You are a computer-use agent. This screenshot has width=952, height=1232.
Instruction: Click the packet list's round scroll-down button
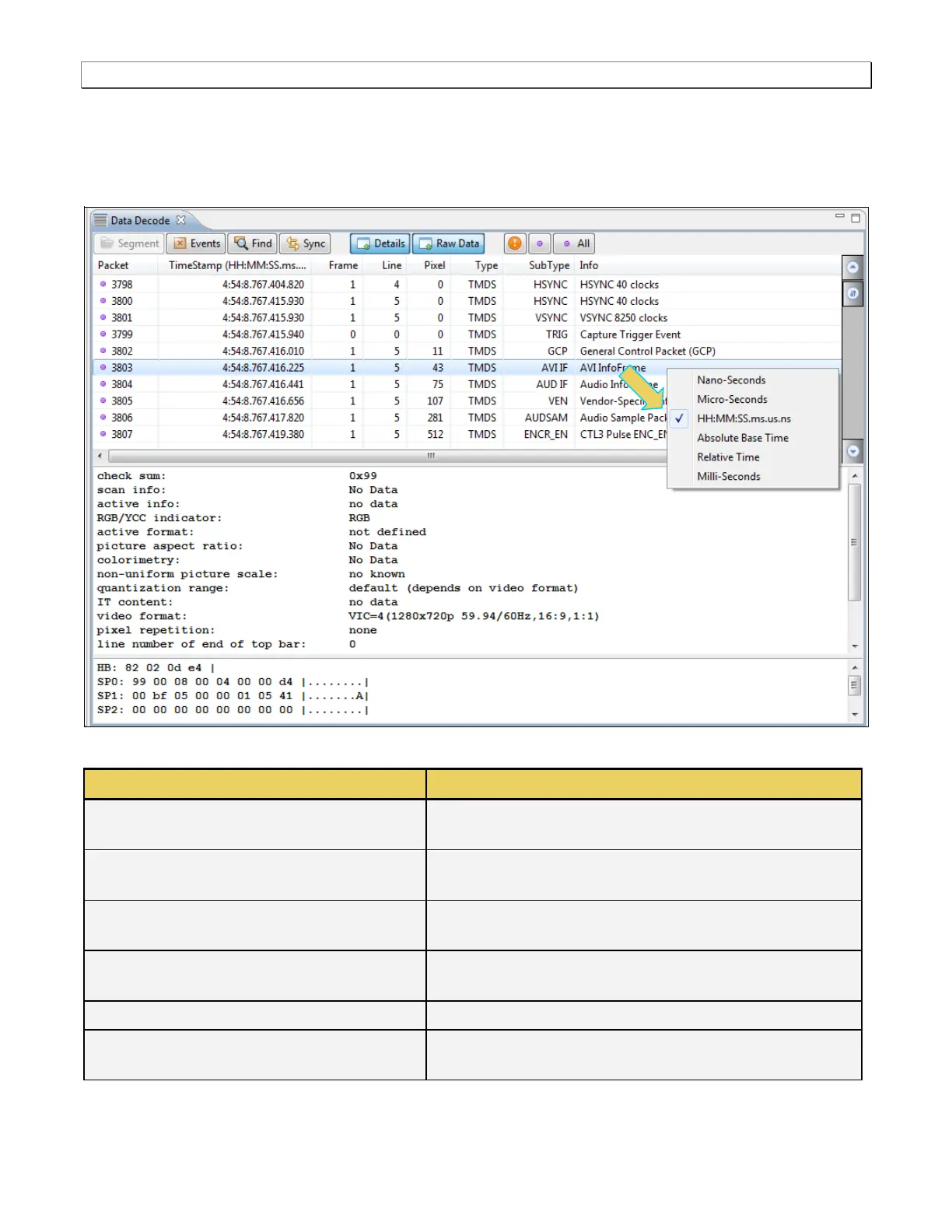pos(853,451)
